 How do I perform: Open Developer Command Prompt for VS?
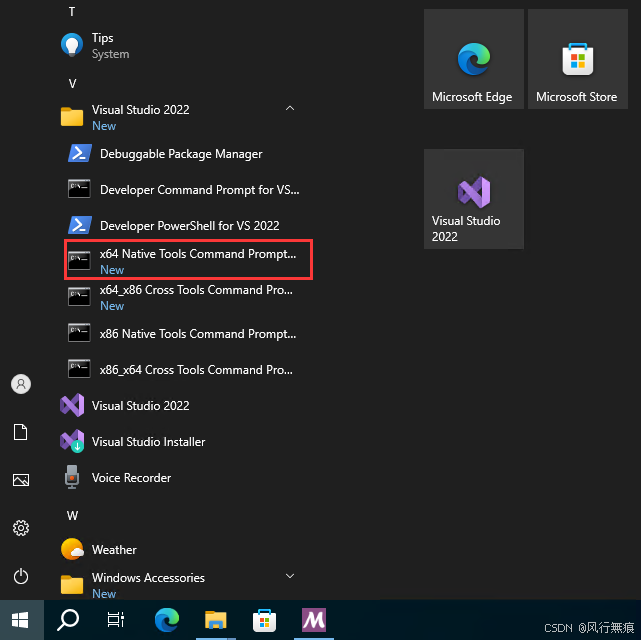pyautogui.click(x=184, y=190)
